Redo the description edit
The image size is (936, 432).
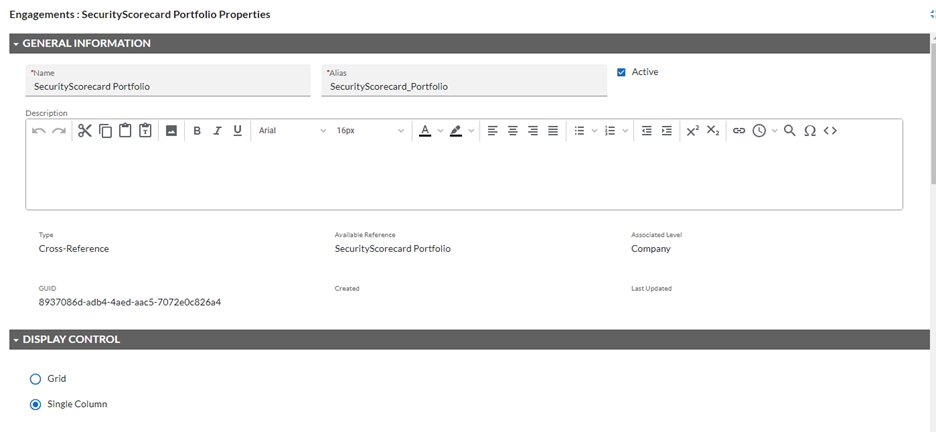click(x=58, y=131)
